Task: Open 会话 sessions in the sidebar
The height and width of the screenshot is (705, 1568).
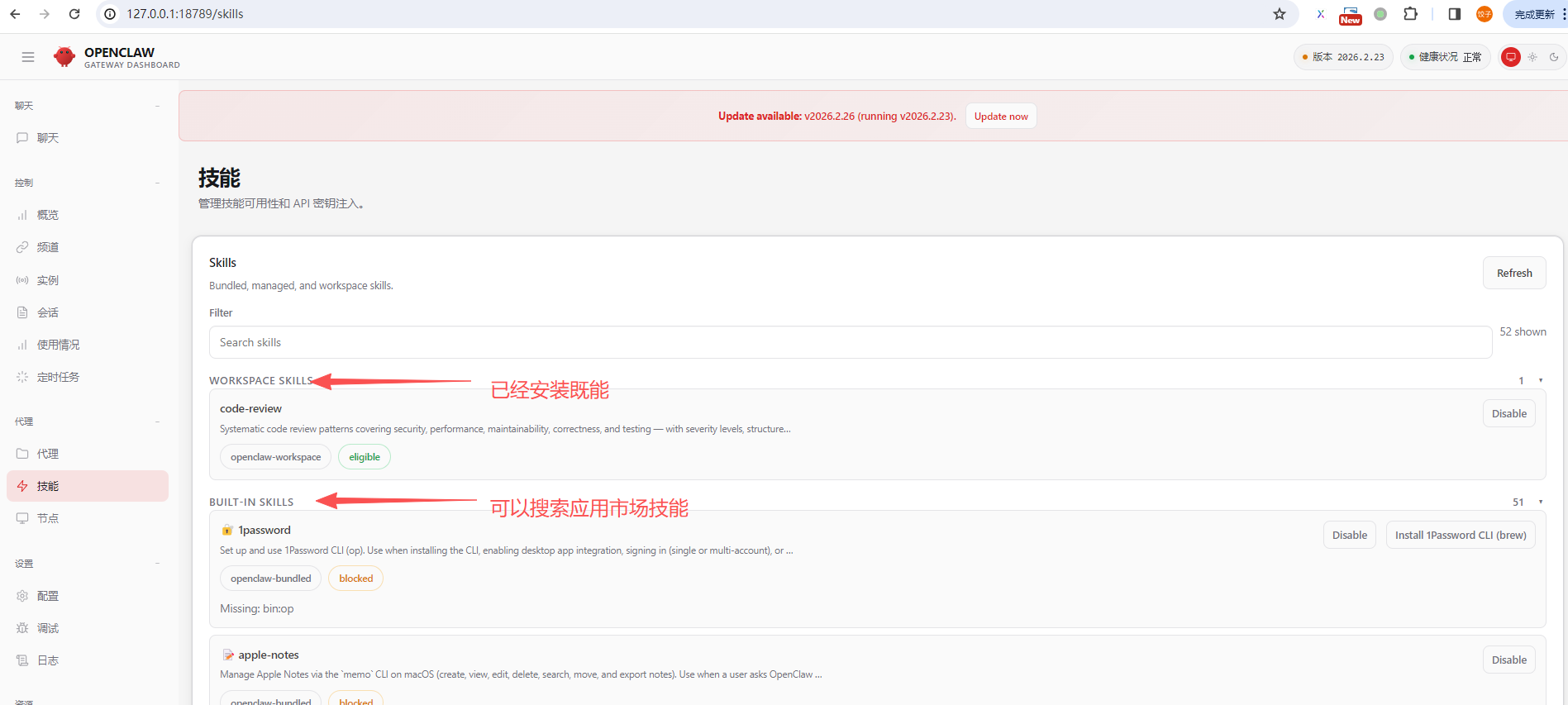Action: click(88, 312)
